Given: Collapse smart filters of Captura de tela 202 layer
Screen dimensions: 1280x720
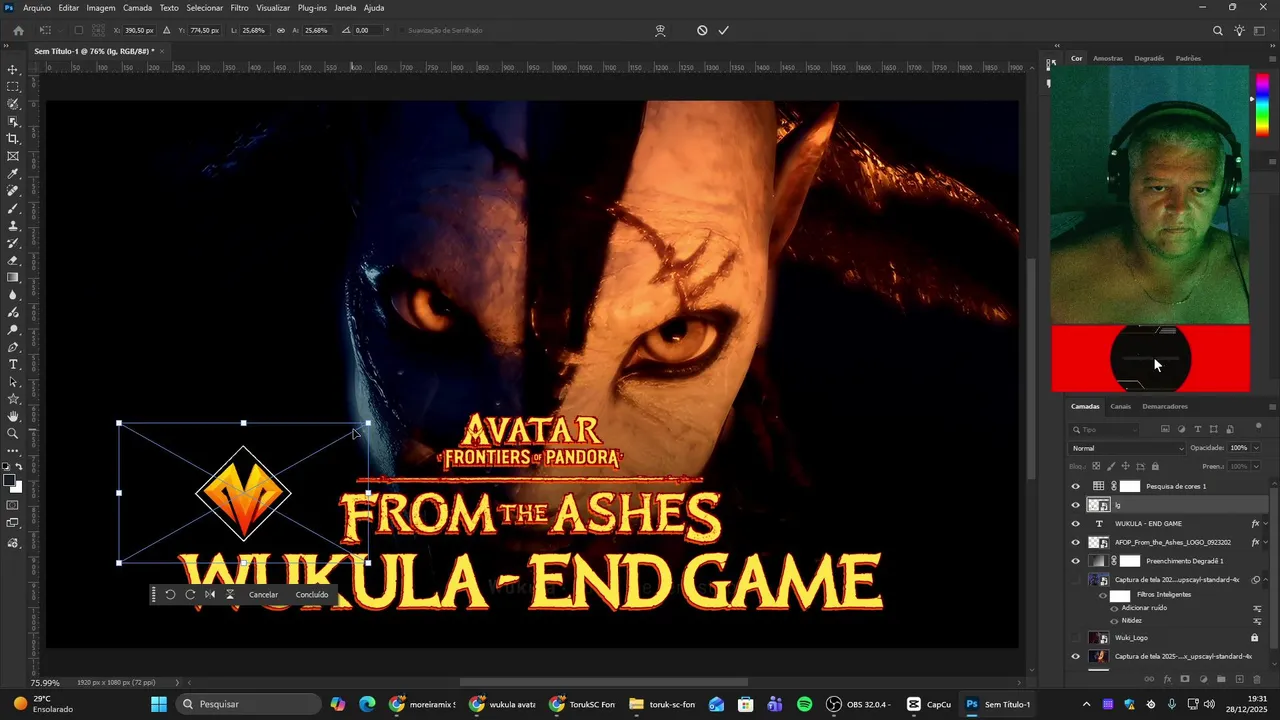Looking at the screenshot, I should 1266,580.
